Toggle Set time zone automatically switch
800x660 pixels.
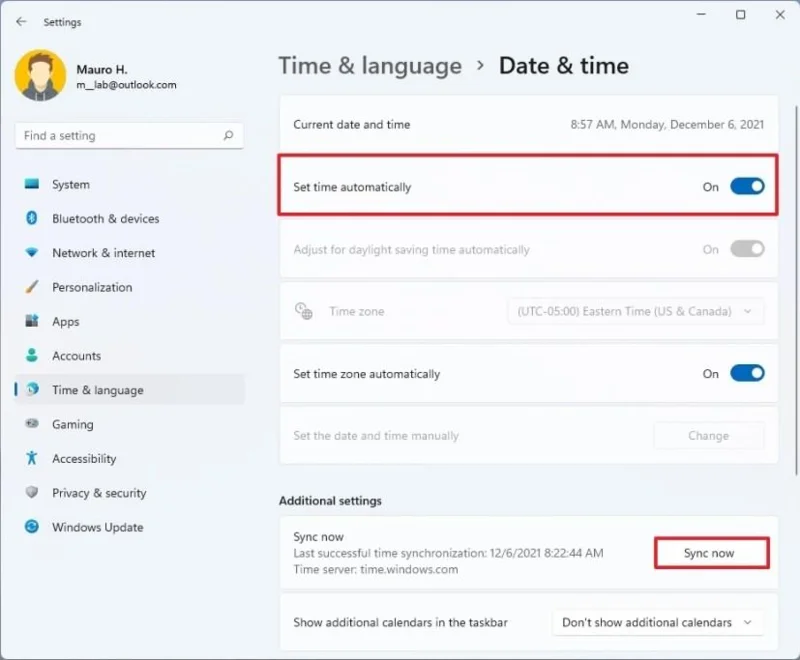[747, 373]
